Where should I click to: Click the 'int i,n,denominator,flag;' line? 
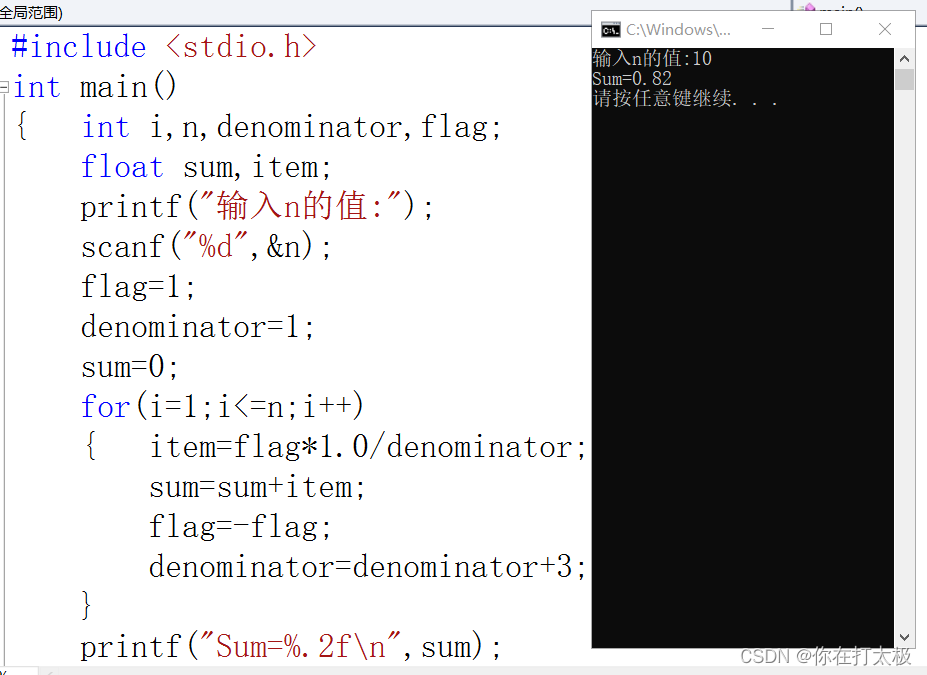point(291,127)
